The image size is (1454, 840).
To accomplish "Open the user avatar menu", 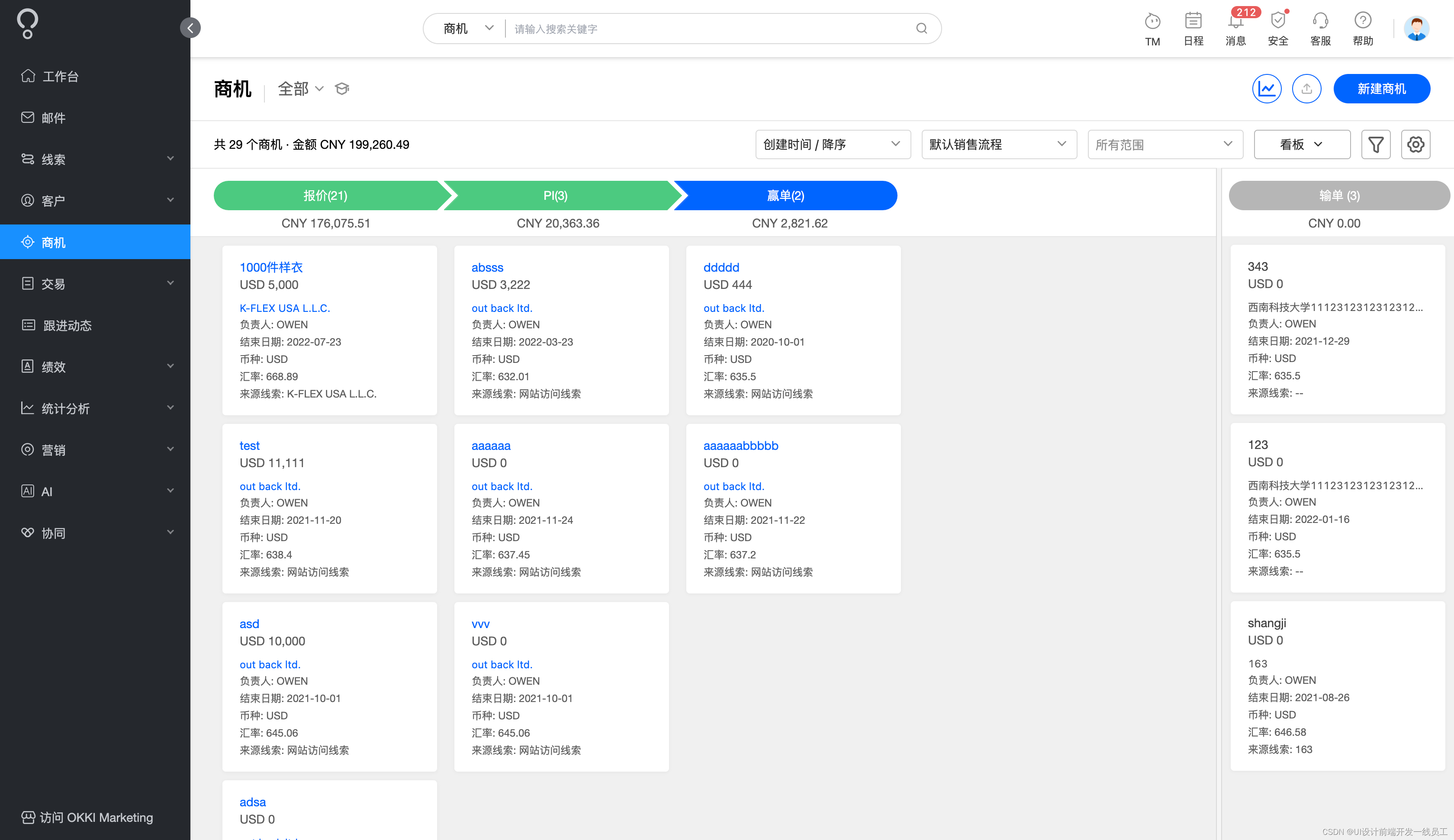I will (x=1416, y=28).
